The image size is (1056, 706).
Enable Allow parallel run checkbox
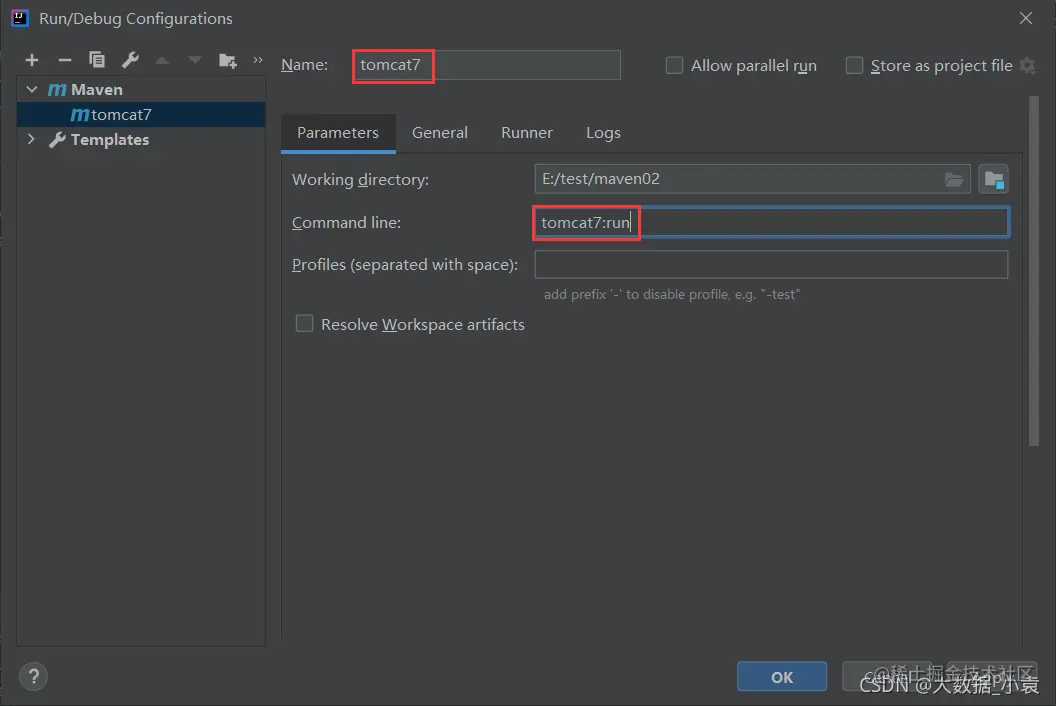click(674, 65)
